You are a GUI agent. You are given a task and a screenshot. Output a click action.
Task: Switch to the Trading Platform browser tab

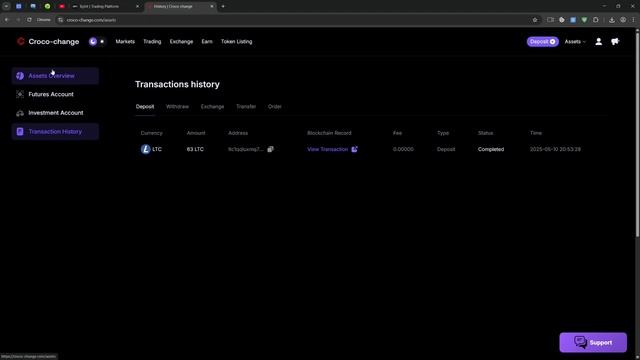[105, 7]
